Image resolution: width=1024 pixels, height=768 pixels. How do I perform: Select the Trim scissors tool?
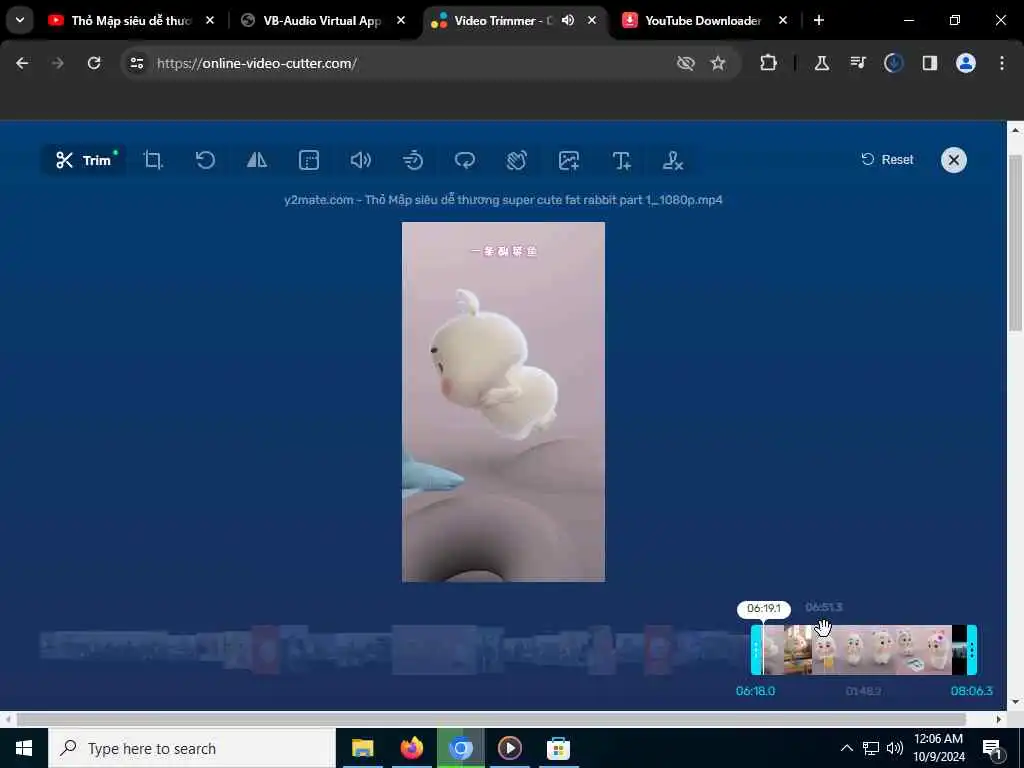tap(84, 160)
